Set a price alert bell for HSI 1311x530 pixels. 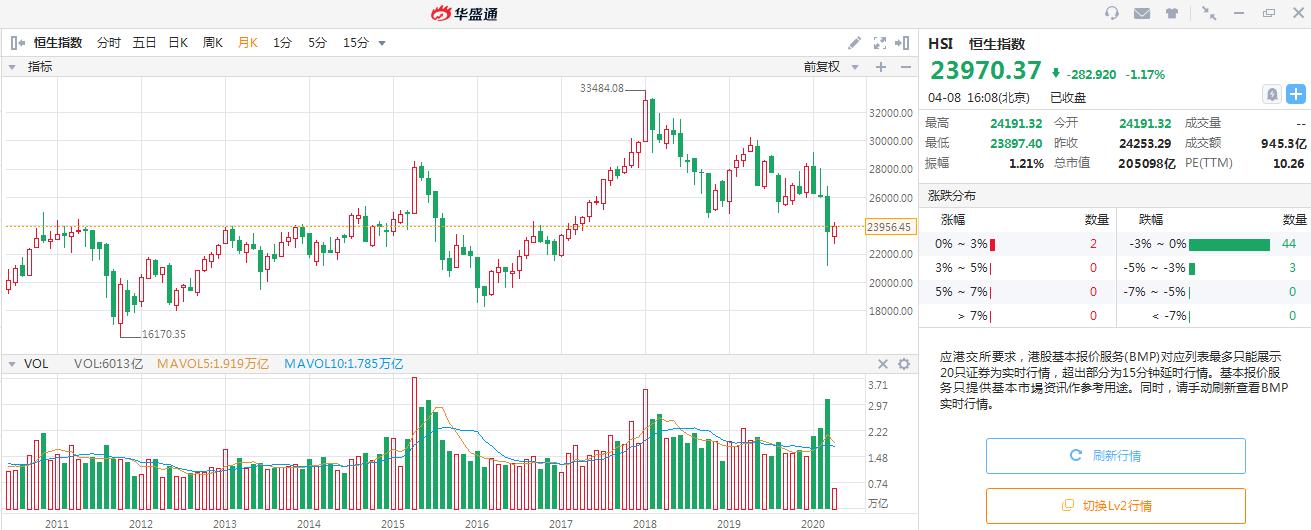(1272, 94)
